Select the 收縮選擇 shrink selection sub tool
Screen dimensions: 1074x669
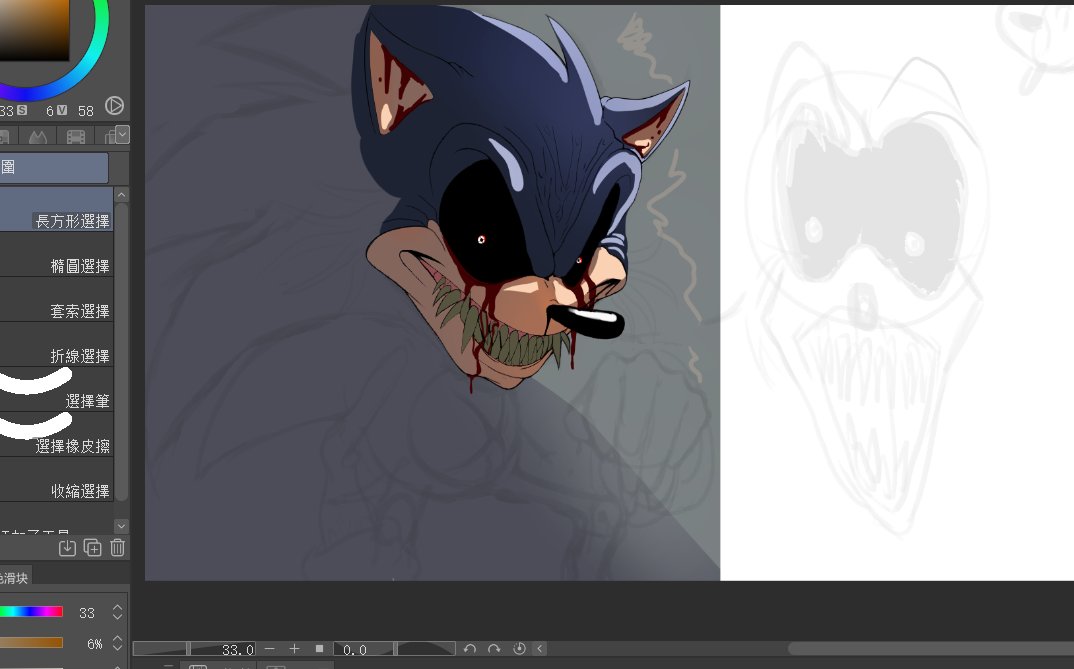click(56, 480)
